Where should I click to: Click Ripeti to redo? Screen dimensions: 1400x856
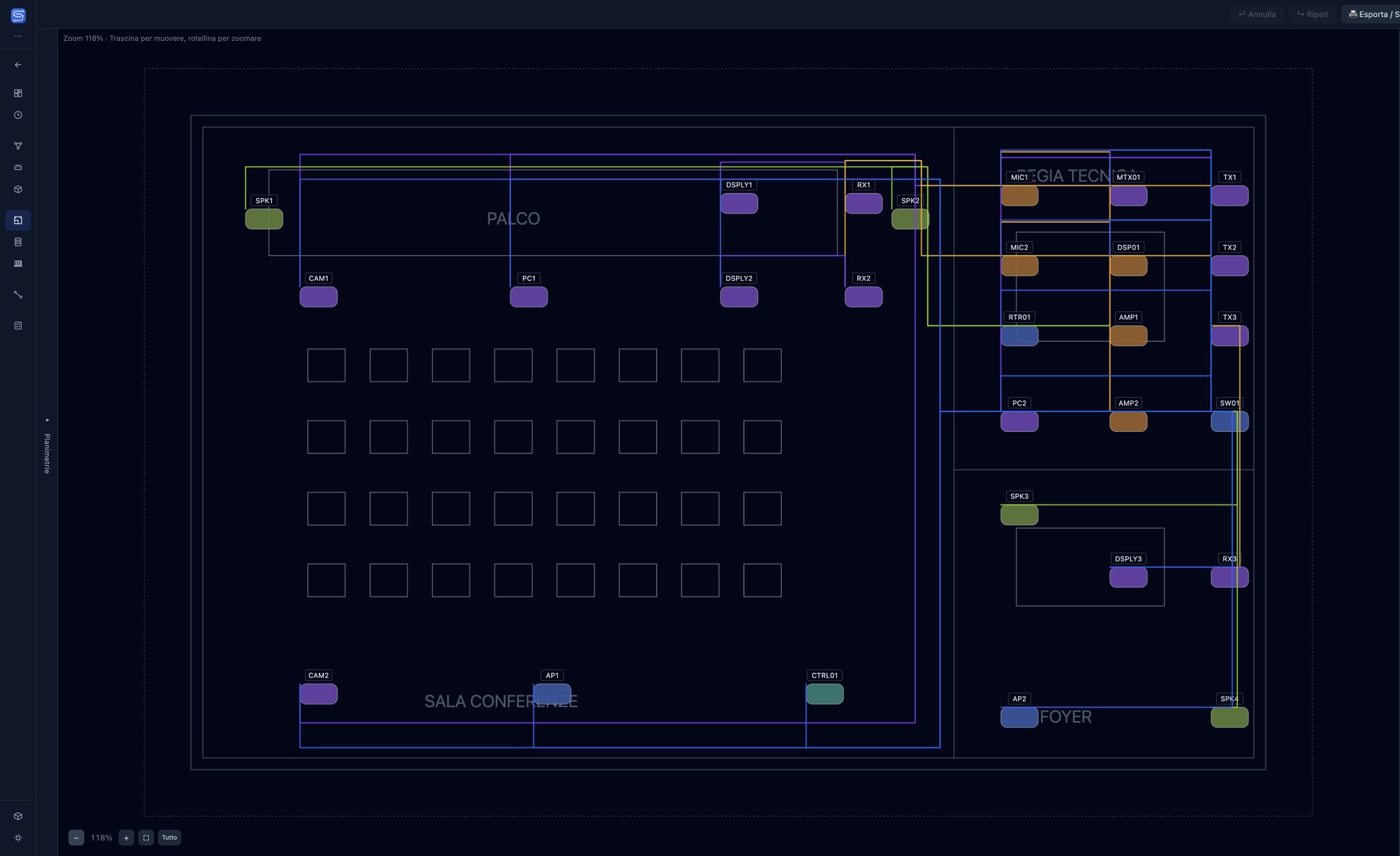[x=1312, y=14]
